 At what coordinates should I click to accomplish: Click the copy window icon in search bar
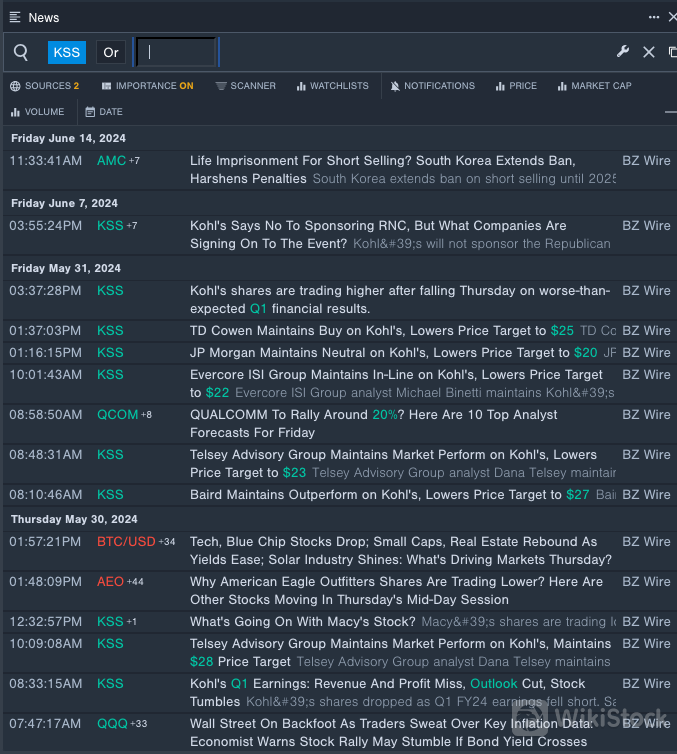[672, 52]
